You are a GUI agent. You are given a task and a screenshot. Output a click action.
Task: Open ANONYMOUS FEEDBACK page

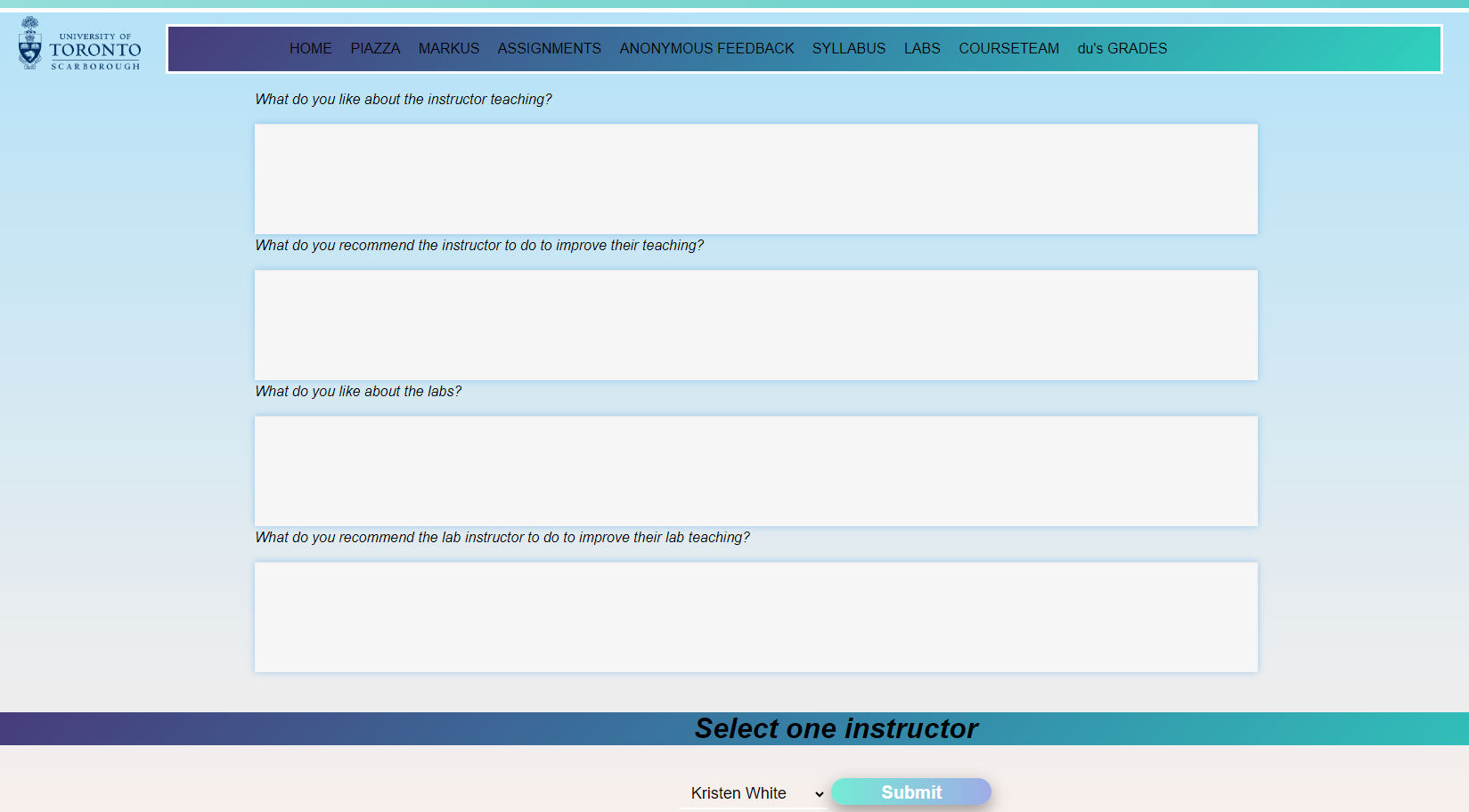coord(706,48)
